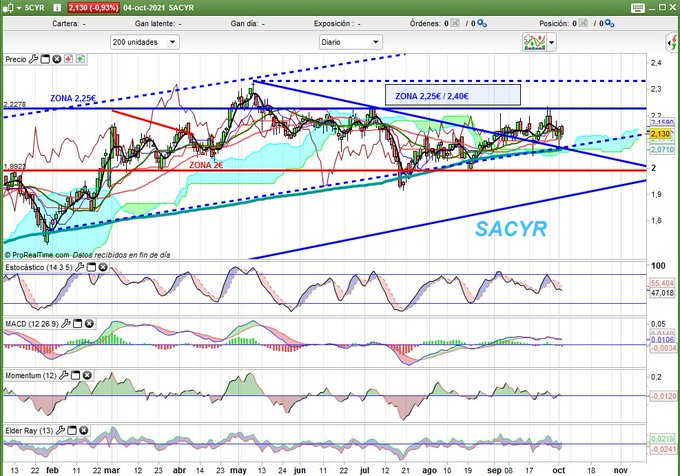Screen dimensions: 680x476
Task: Click the green arrow icon in Precio panel
Action: coord(80,59)
